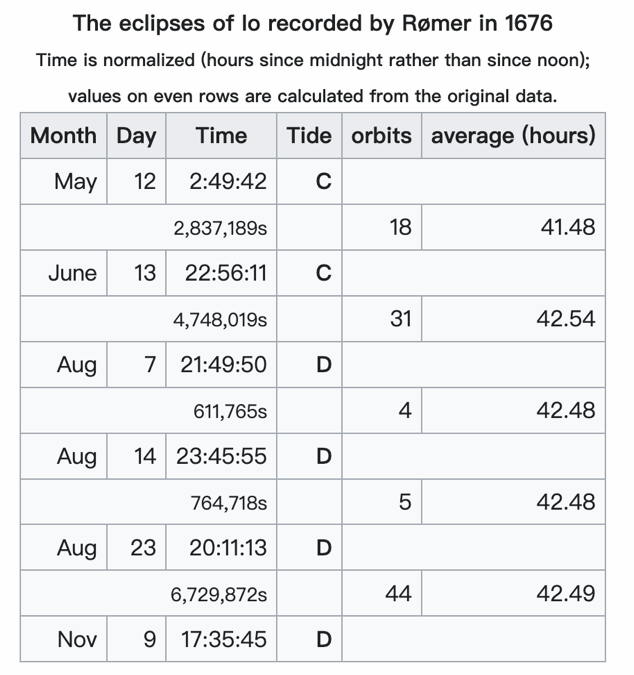This screenshot has width=634, height=675.
Task: Select the 2,837,189s interval cell
Action: [x=220, y=228]
